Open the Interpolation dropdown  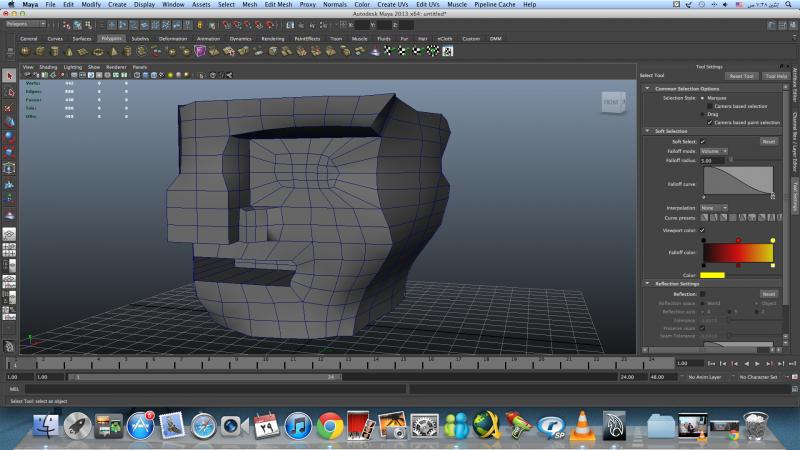[x=715, y=208]
